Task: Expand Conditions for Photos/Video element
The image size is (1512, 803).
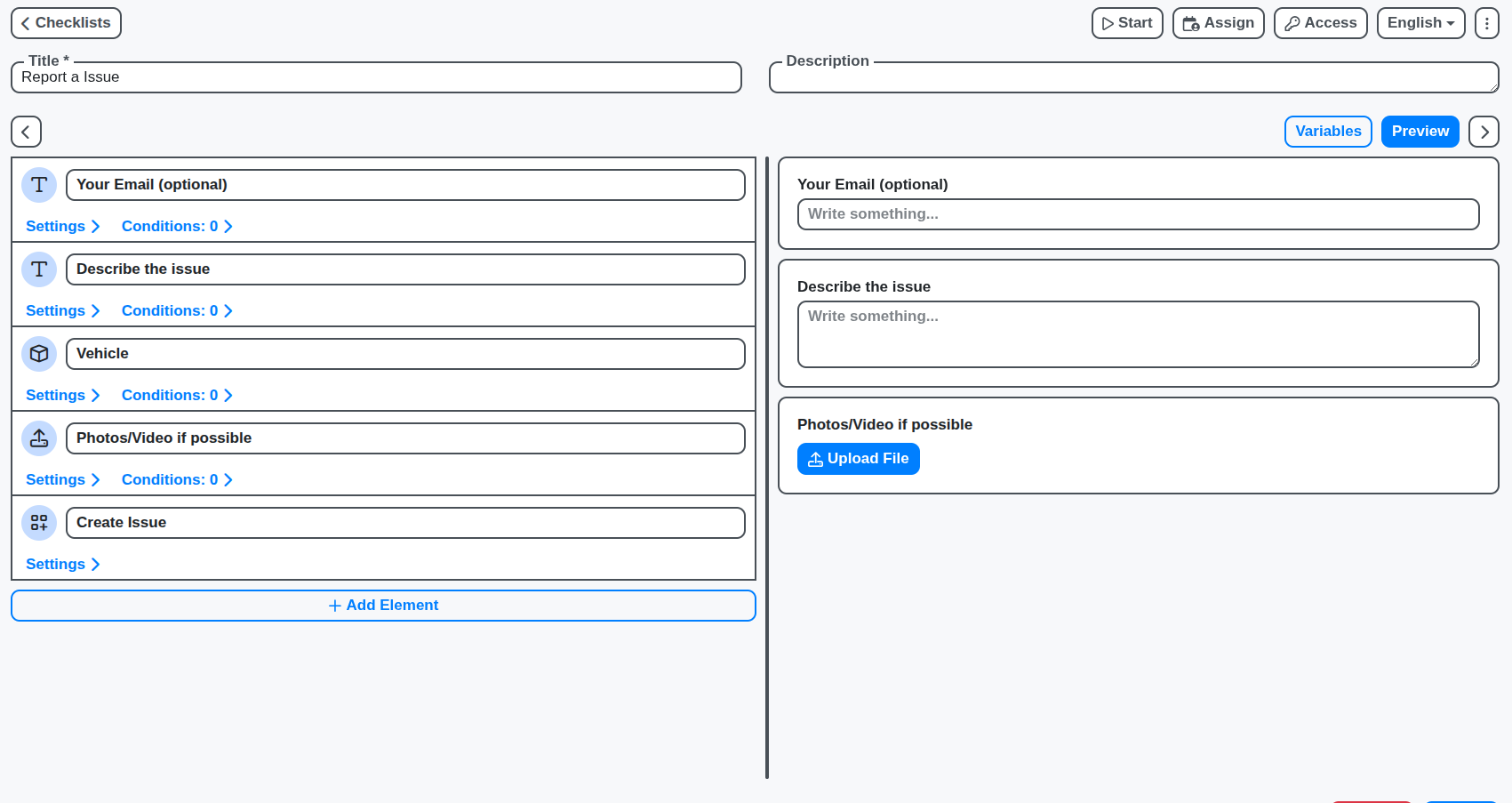Action: pos(176,480)
